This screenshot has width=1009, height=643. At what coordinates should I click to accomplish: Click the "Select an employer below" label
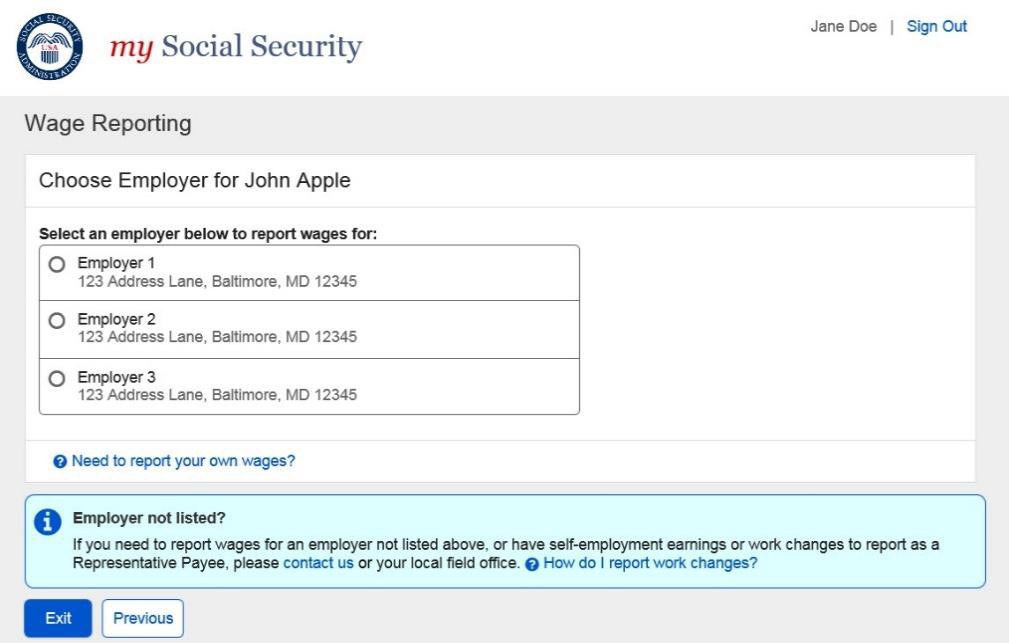coord(207,234)
